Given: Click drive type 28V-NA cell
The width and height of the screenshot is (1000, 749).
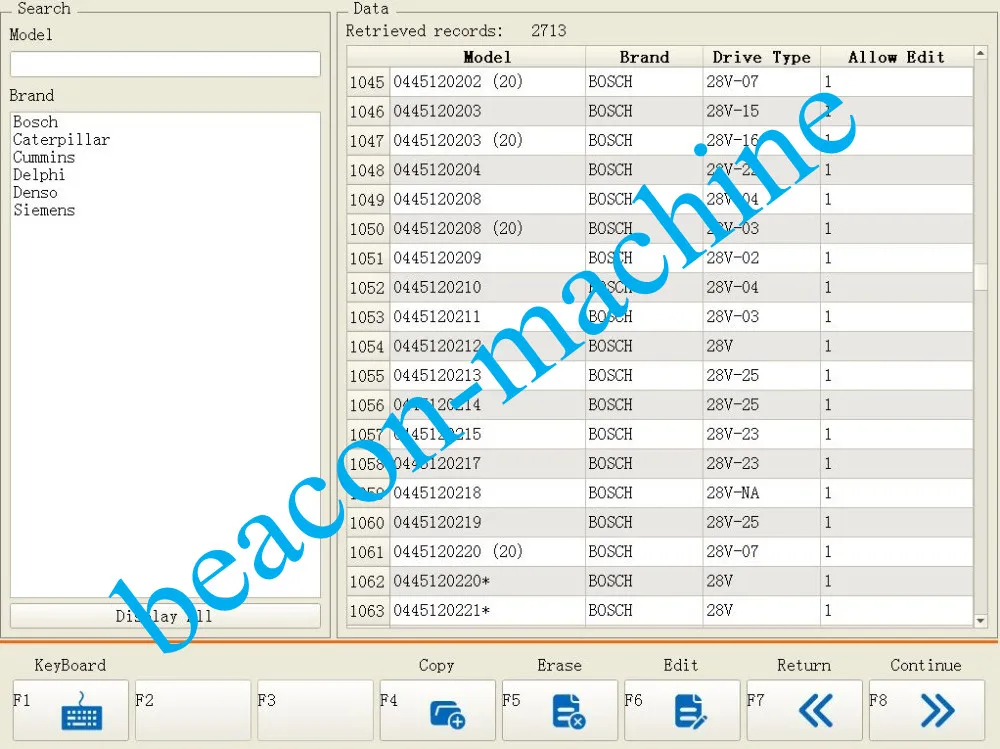Looking at the screenshot, I should coord(761,493).
